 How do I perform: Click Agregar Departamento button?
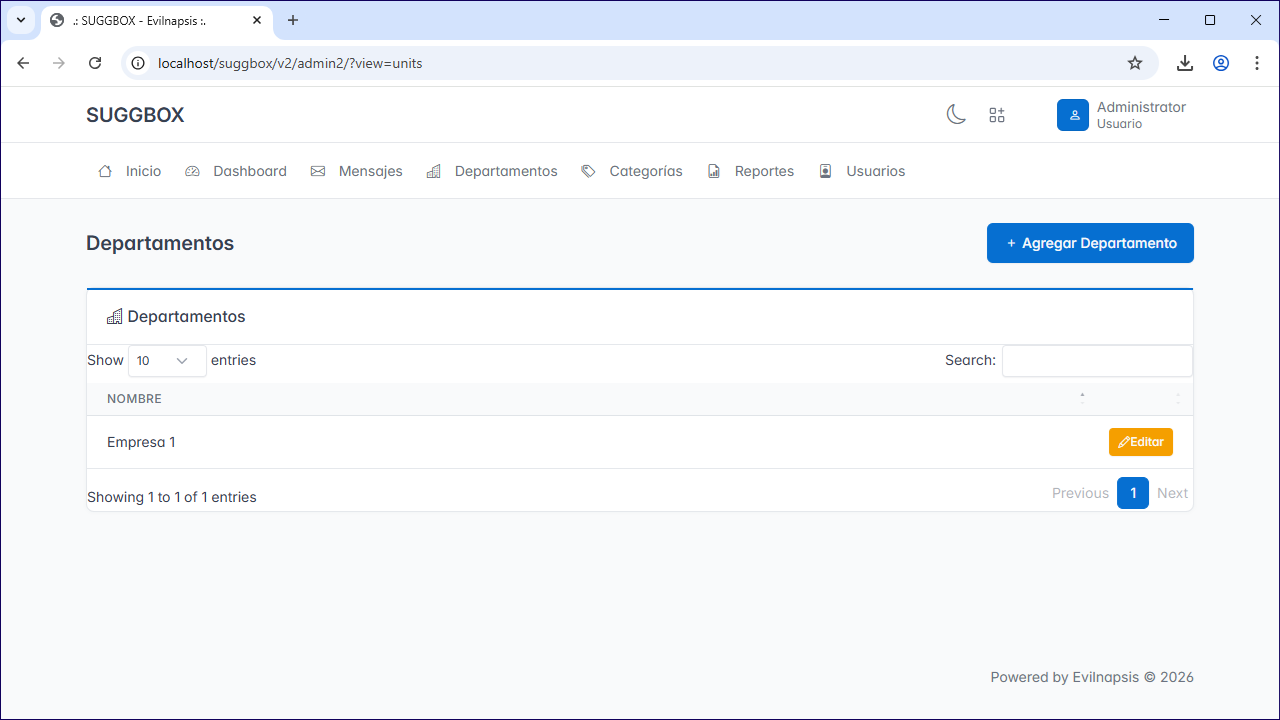point(1090,243)
